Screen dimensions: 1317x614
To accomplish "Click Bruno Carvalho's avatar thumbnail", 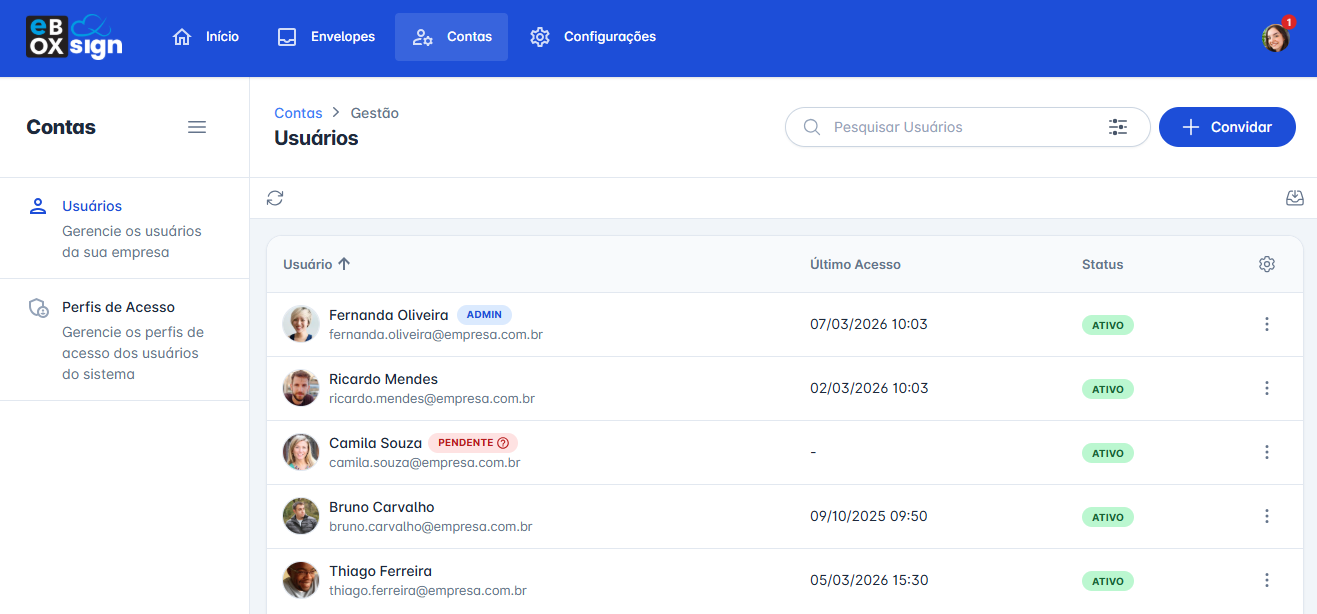I will [x=301, y=516].
